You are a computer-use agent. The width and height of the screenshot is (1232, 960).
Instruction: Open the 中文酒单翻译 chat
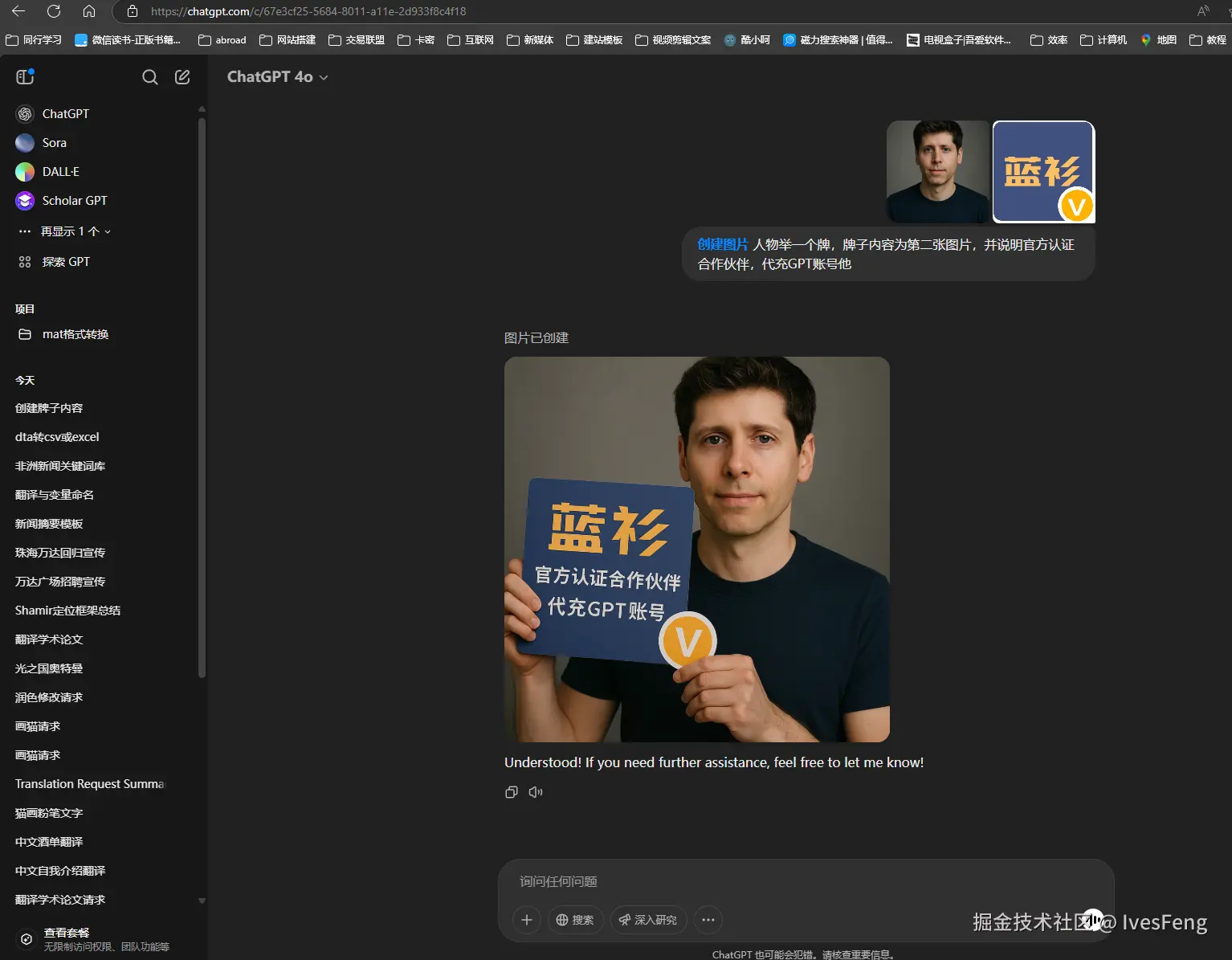point(49,842)
